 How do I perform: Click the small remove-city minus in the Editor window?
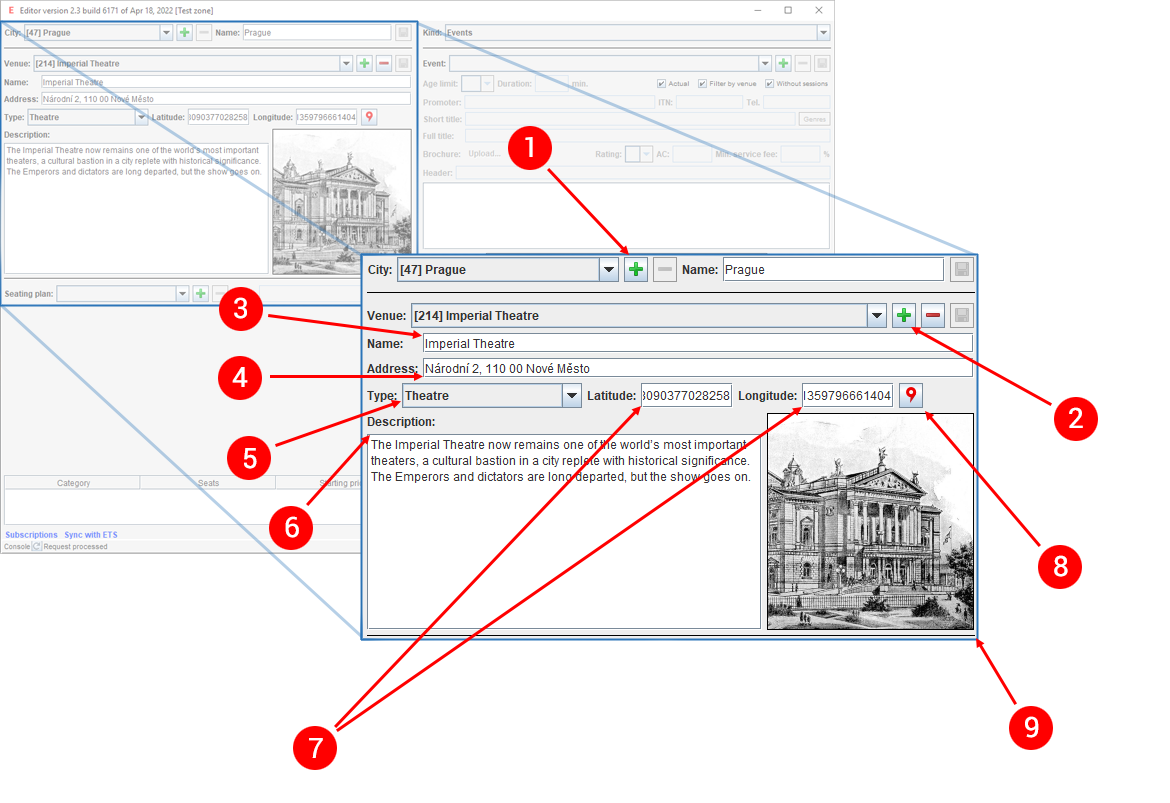pyautogui.click(x=204, y=33)
